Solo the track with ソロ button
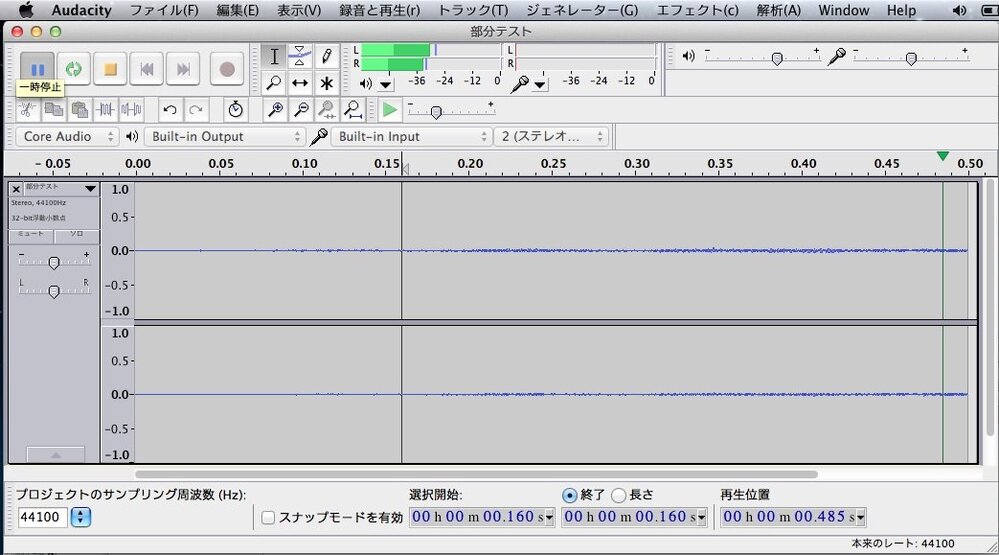This screenshot has height=555, width=999. (76, 236)
